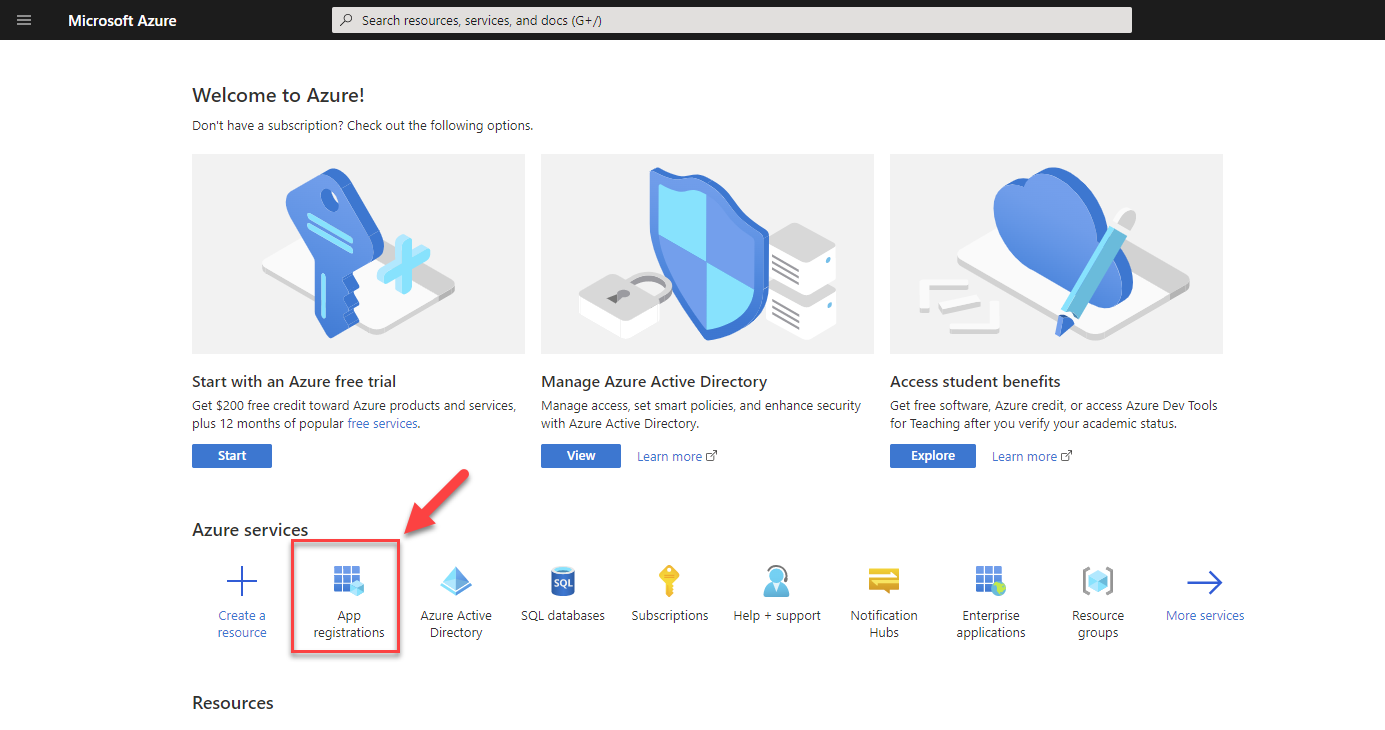This screenshot has width=1385, height=730.
Task: Click the Don't have a subscription text
Action: [362, 126]
